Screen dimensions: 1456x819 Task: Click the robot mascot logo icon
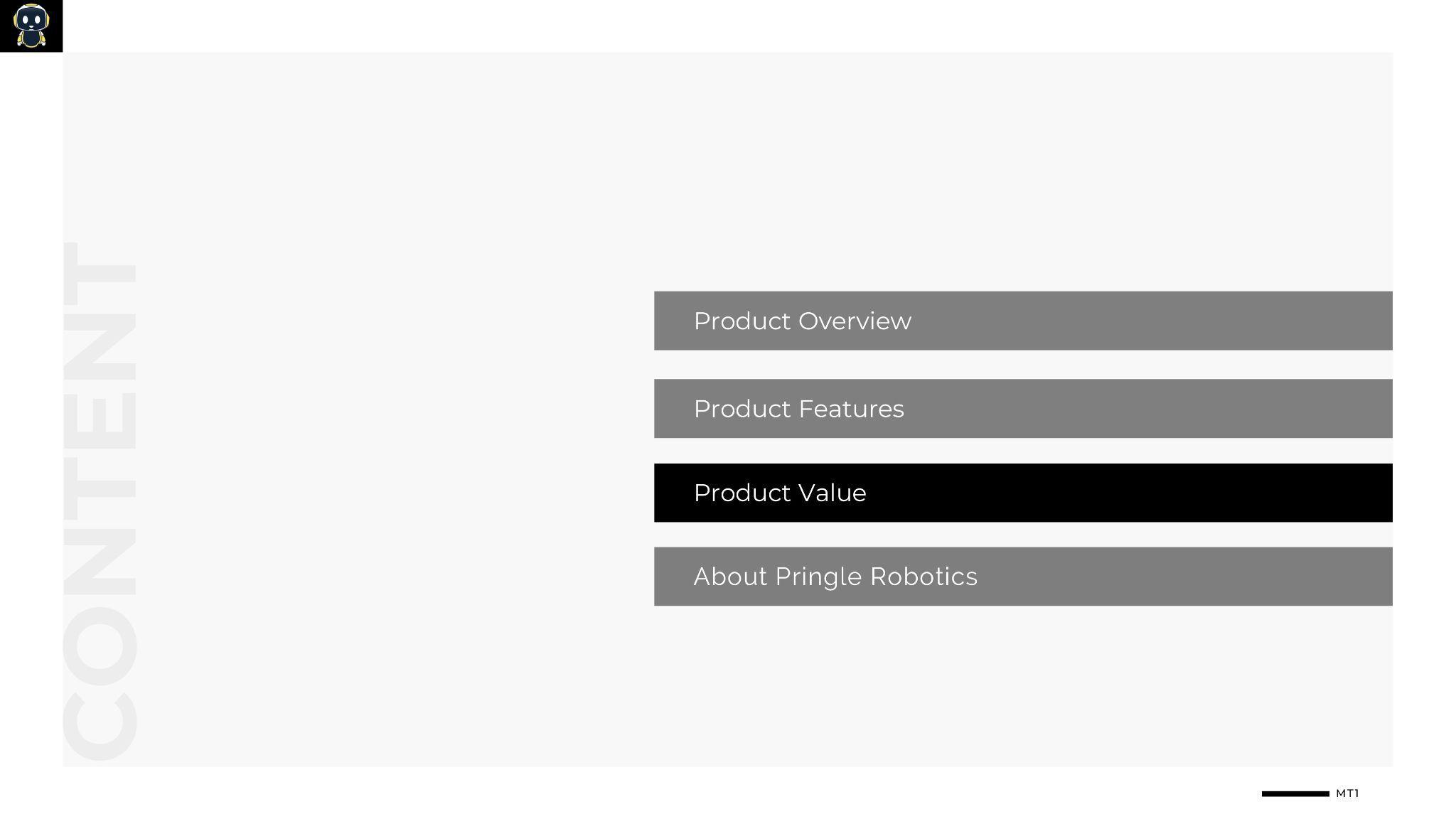[x=31, y=26]
